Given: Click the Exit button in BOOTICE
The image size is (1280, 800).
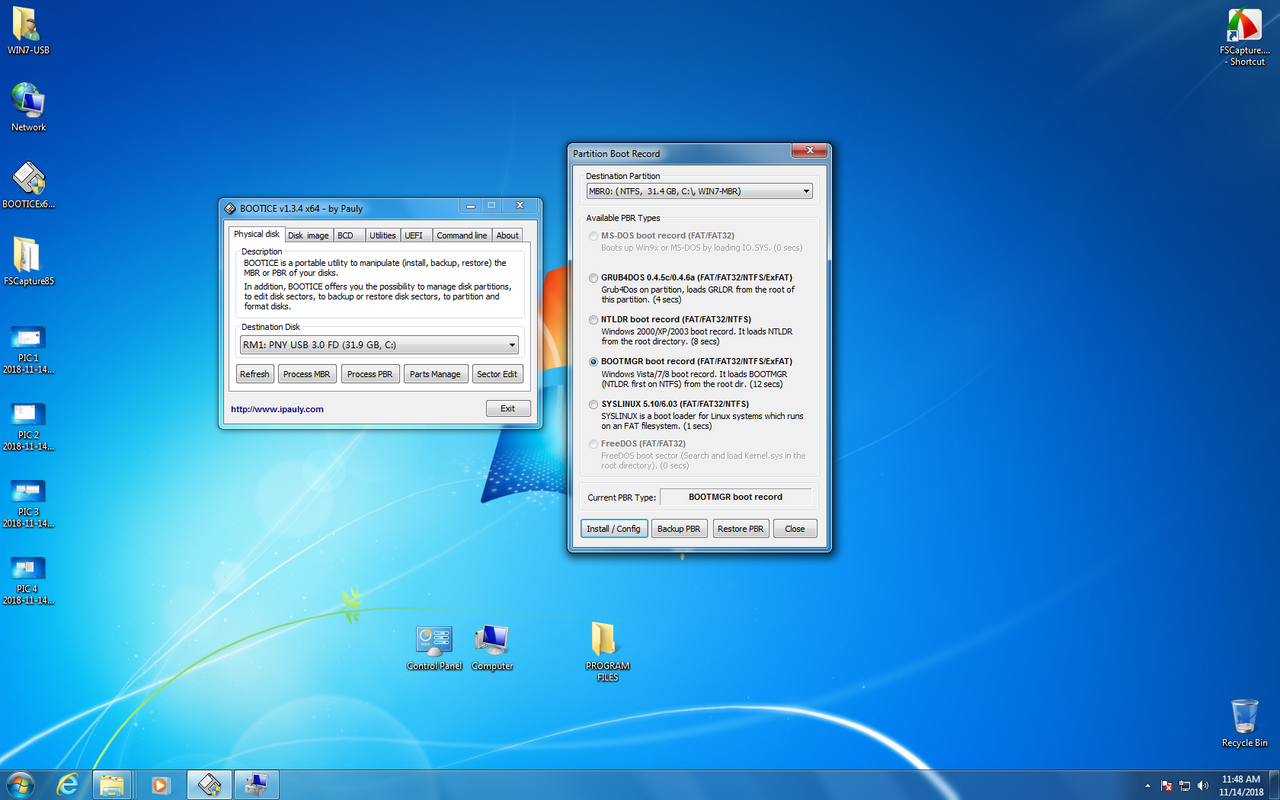Looking at the screenshot, I should pyautogui.click(x=508, y=408).
